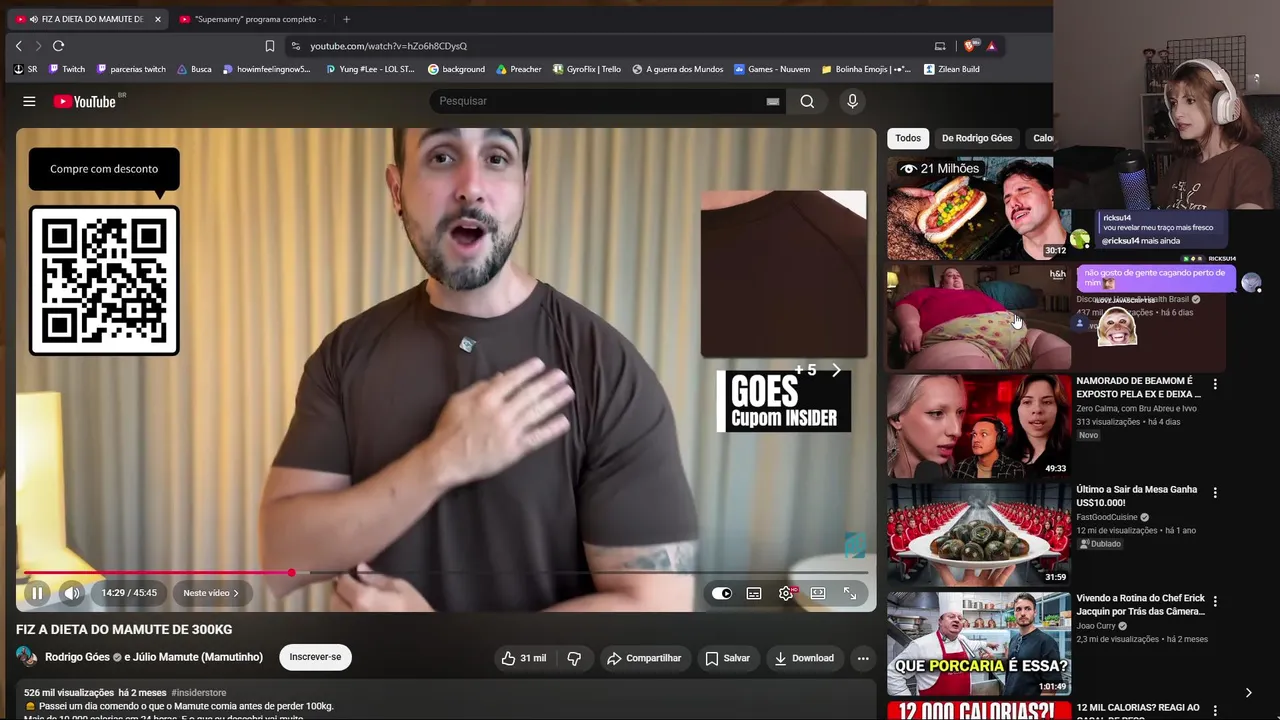Open the A guerra dos Mundos bookmark
Viewport: 1280px width, 720px height.
tap(678, 69)
